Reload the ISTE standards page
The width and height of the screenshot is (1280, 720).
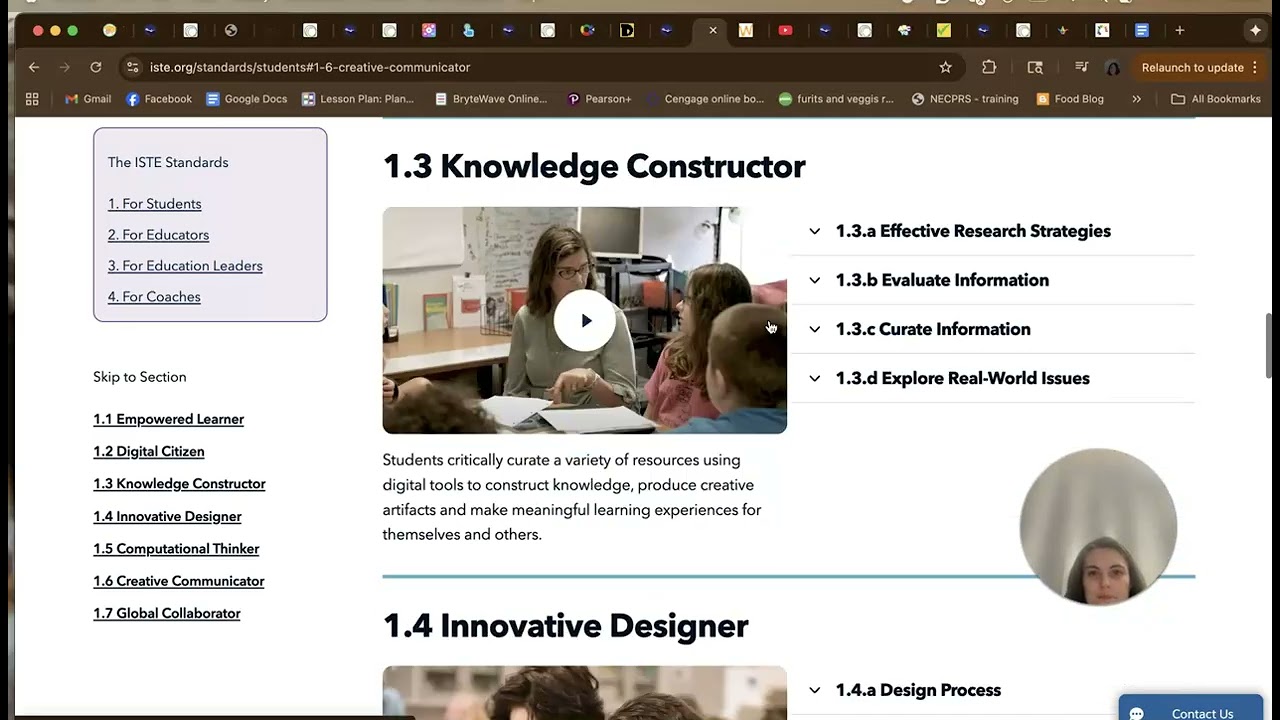pos(96,67)
